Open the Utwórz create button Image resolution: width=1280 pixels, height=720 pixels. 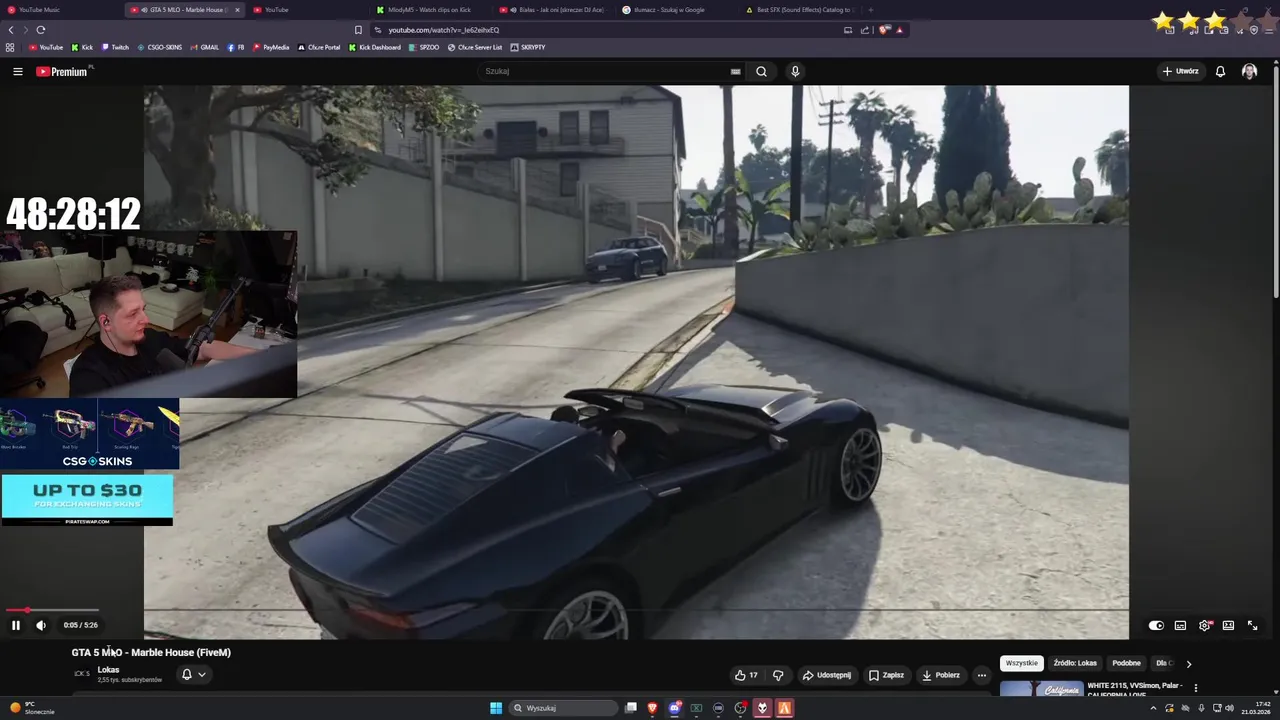pos(1180,71)
